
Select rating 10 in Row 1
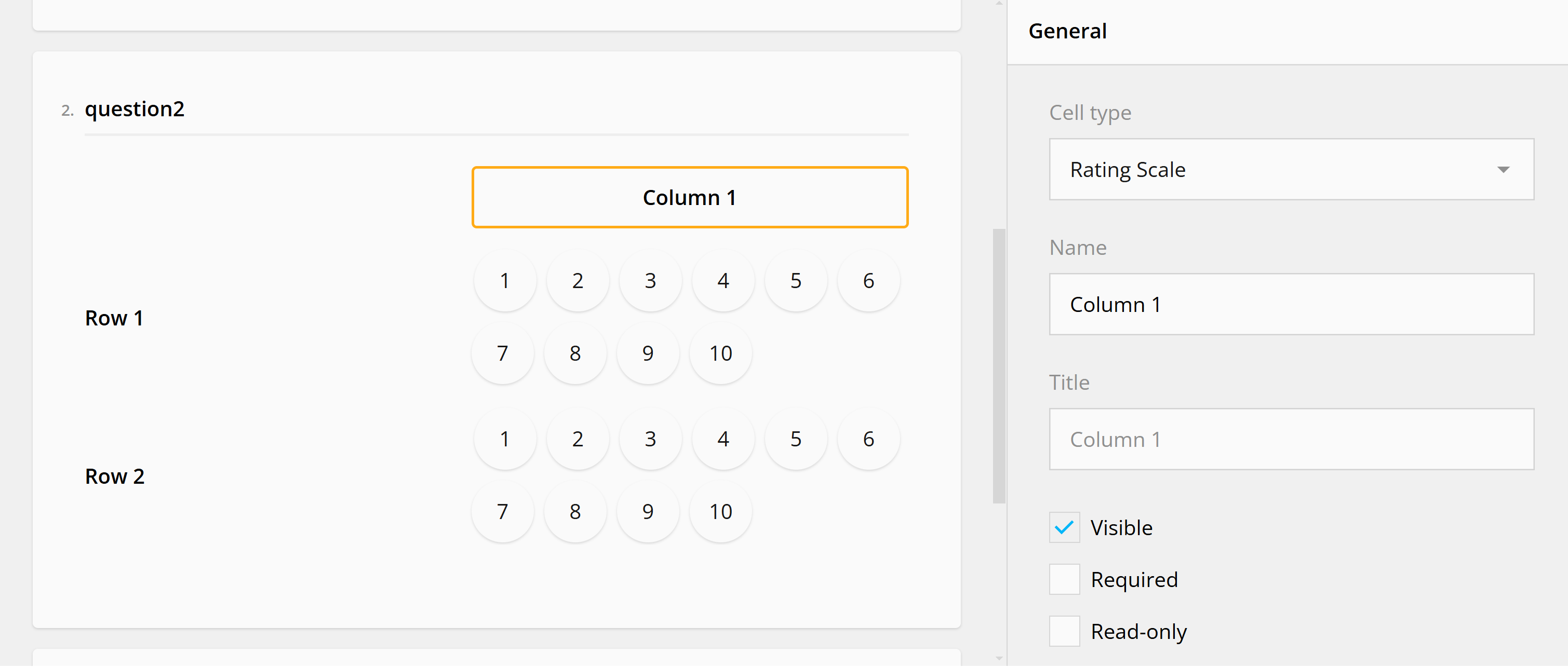(x=721, y=353)
